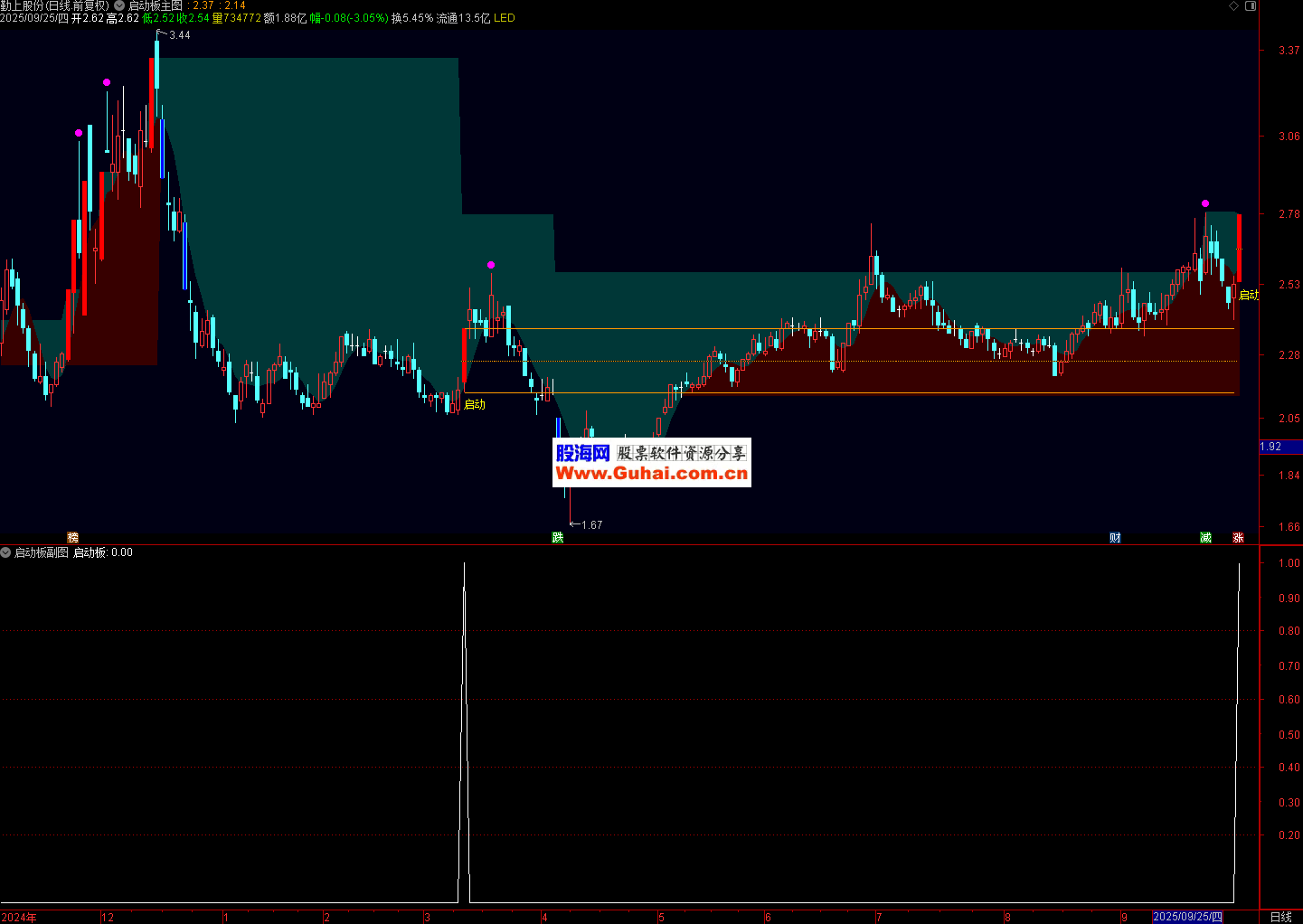Click the 1.92 price marker on axis
Image resolution: width=1303 pixels, height=924 pixels.
[1271, 447]
